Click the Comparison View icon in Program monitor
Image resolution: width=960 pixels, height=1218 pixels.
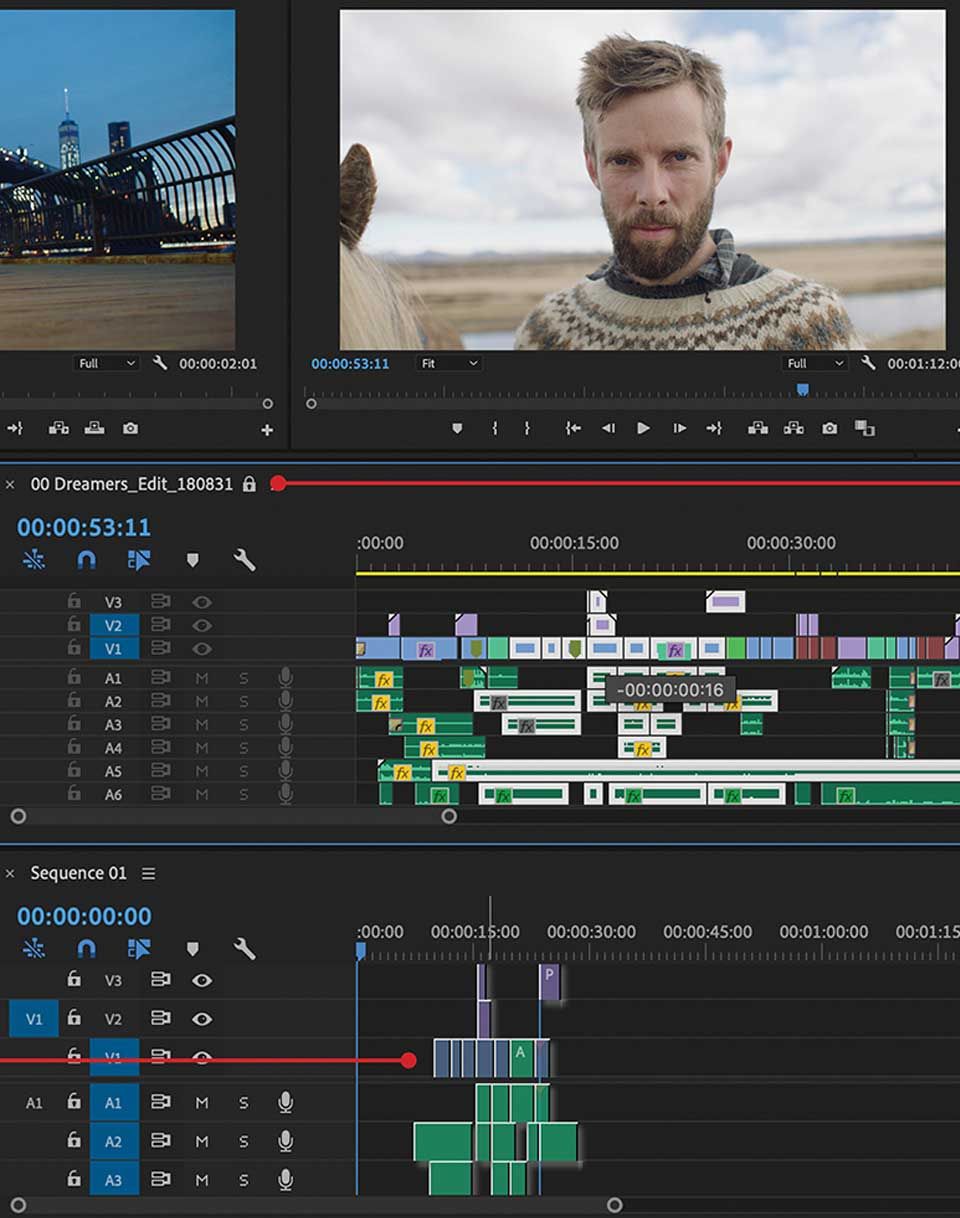click(x=865, y=428)
